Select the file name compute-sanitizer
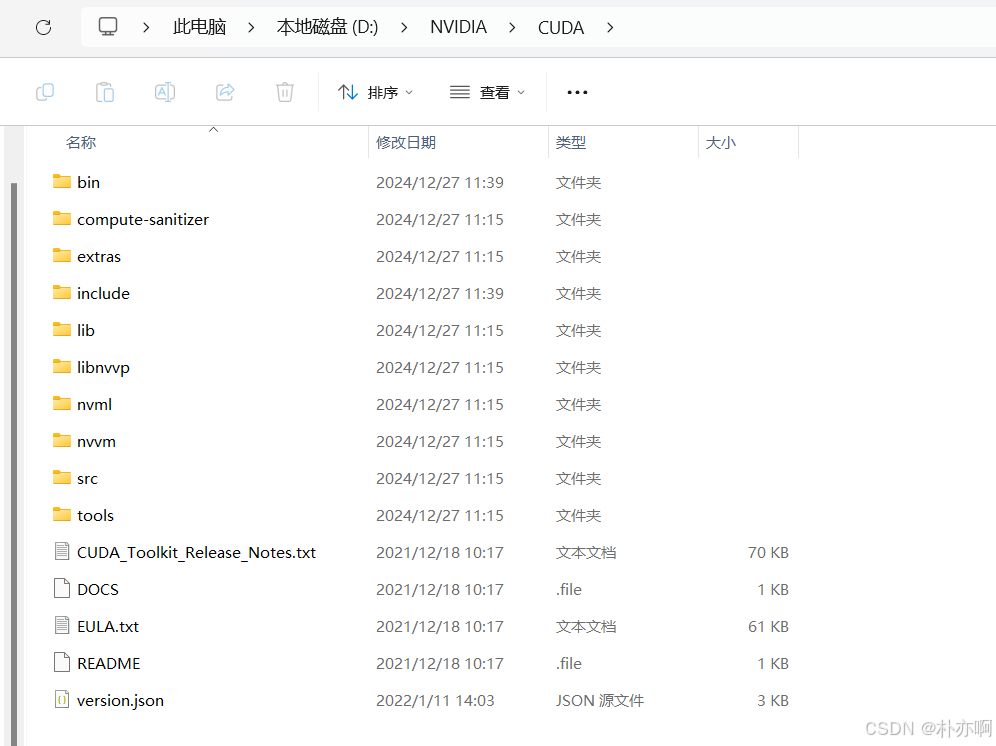Screen dimensions: 996x746 click(x=143, y=219)
